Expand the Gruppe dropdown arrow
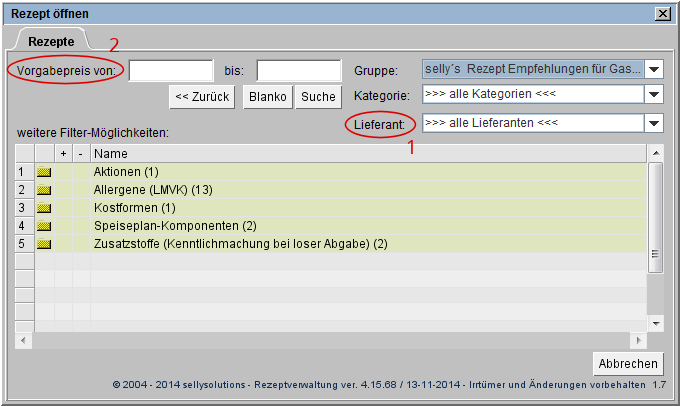The width and height of the screenshot is (680, 406). 654,69
